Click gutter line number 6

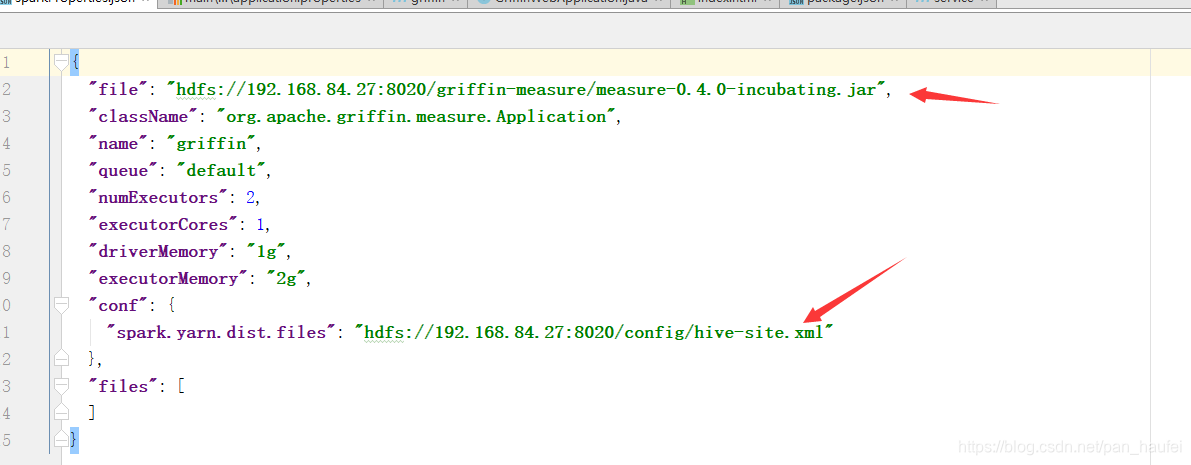click(x=7, y=198)
